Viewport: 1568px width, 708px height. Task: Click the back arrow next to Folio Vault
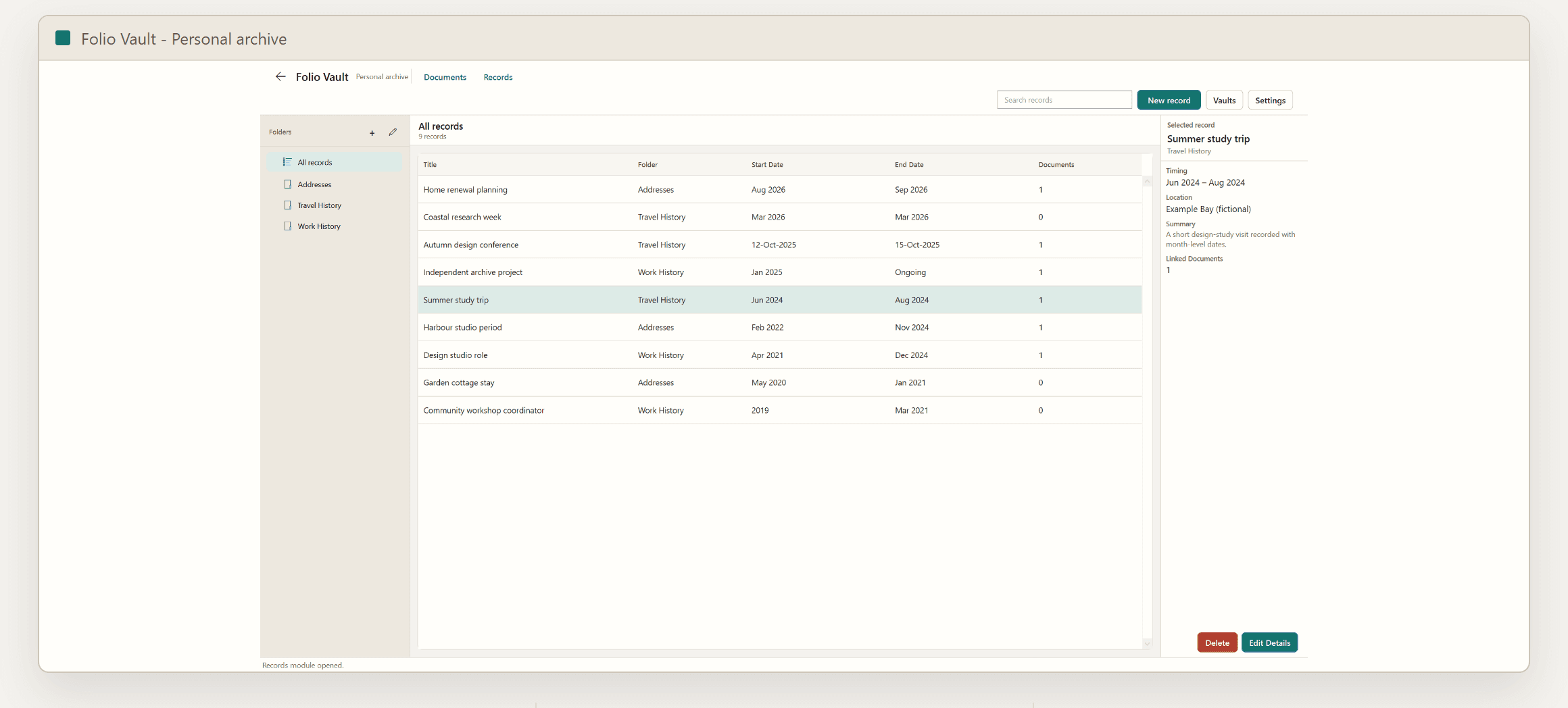280,77
